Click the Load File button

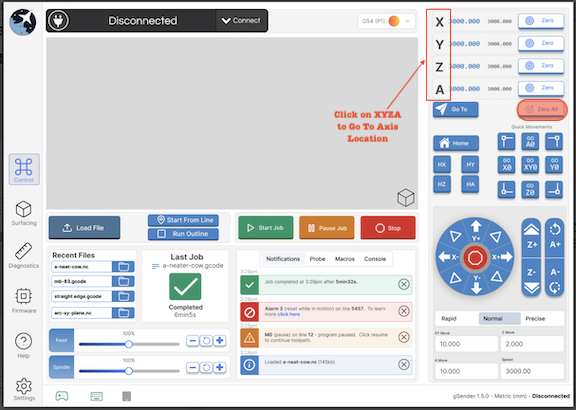pos(84,228)
